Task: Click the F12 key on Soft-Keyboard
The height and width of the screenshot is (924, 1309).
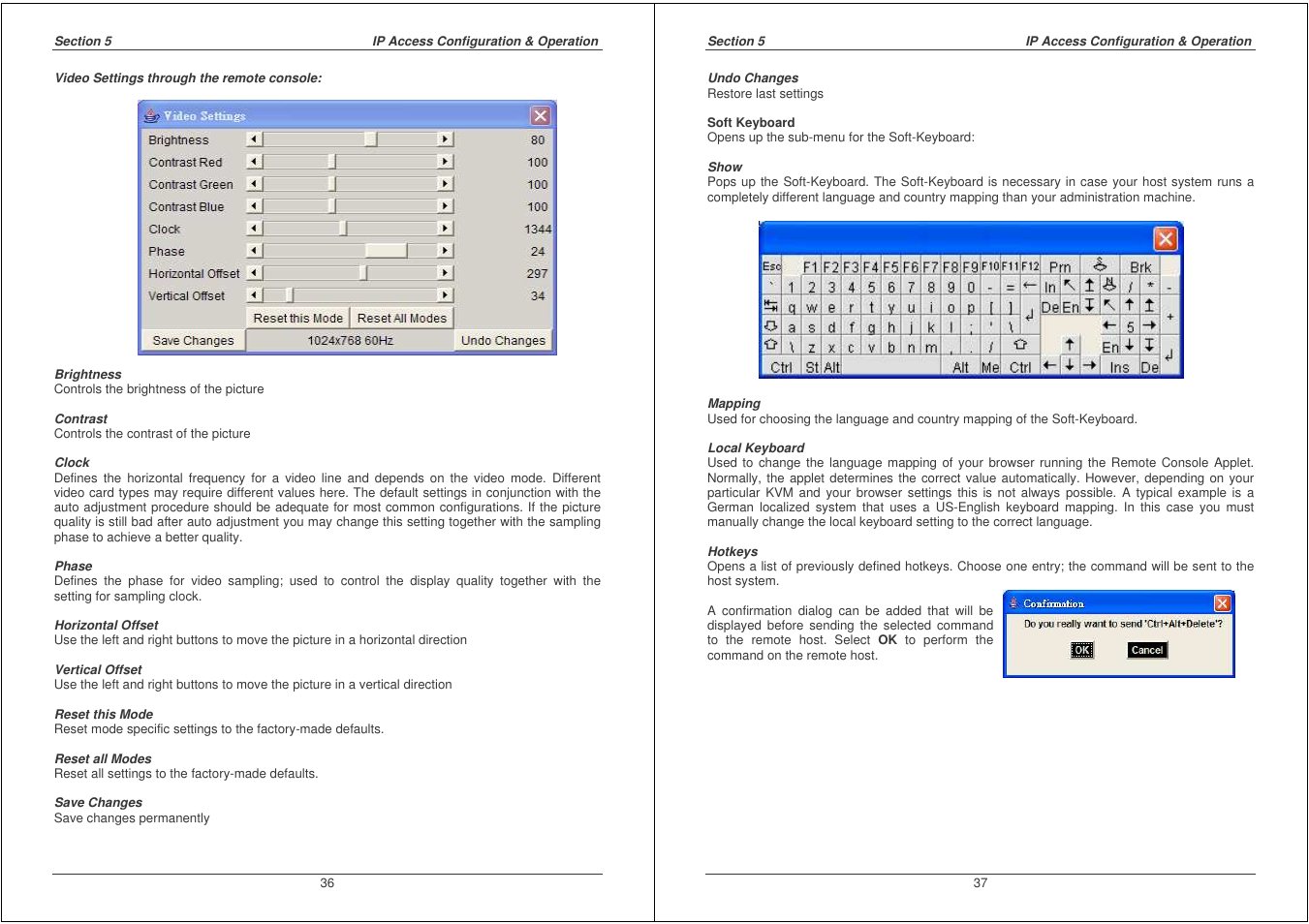Action: pyautogui.click(x=1030, y=265)
